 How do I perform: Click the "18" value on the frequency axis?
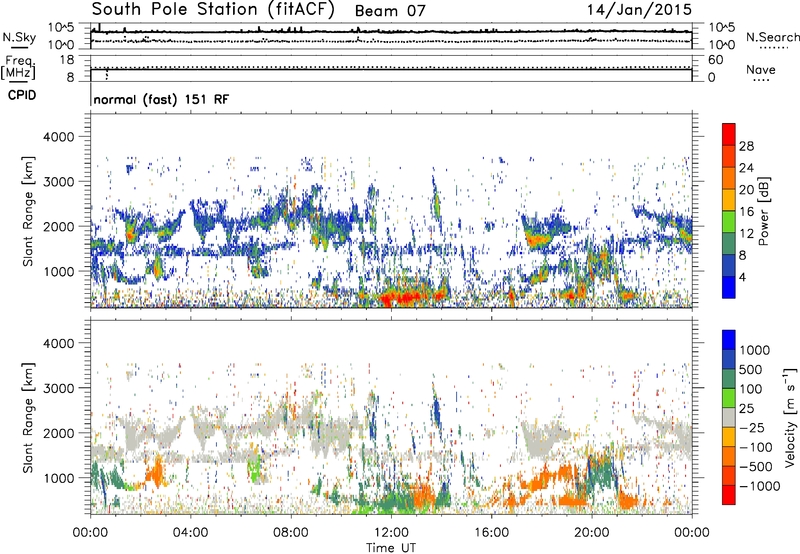pyautogui.click(x=67, y=60)
